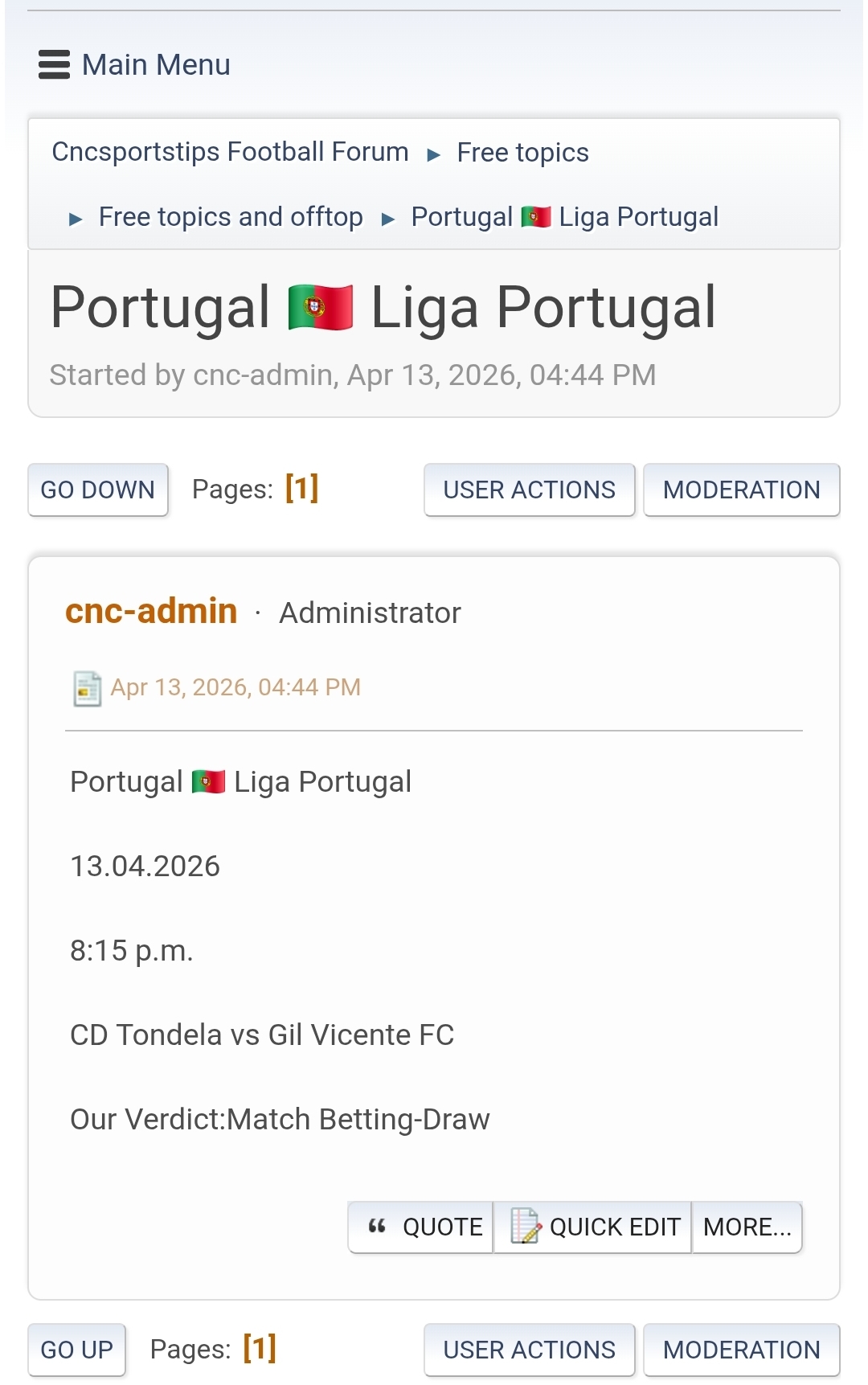Click the Portugal flag in topic title
The height and width of the screenshot is (1385, 868).
point(321,308)
